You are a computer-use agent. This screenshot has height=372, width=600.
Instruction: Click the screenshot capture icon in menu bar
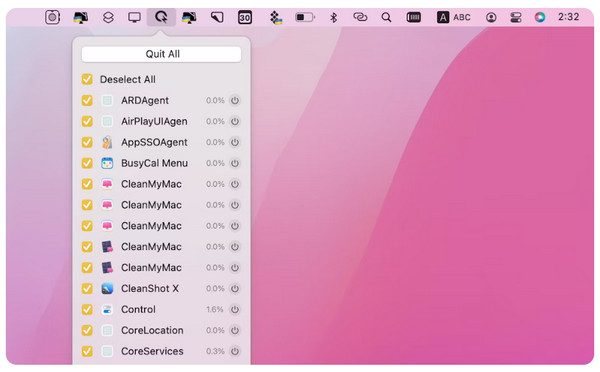coord(52,17)
